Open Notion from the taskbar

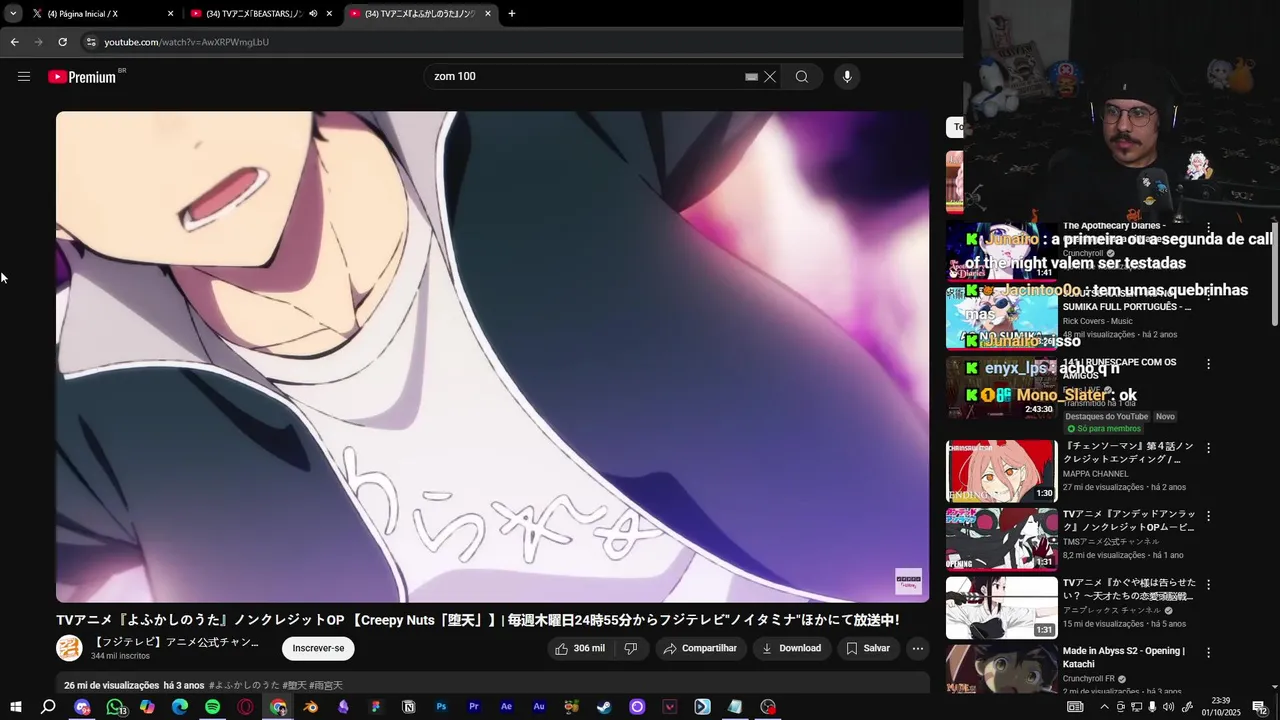pos(408,707)
